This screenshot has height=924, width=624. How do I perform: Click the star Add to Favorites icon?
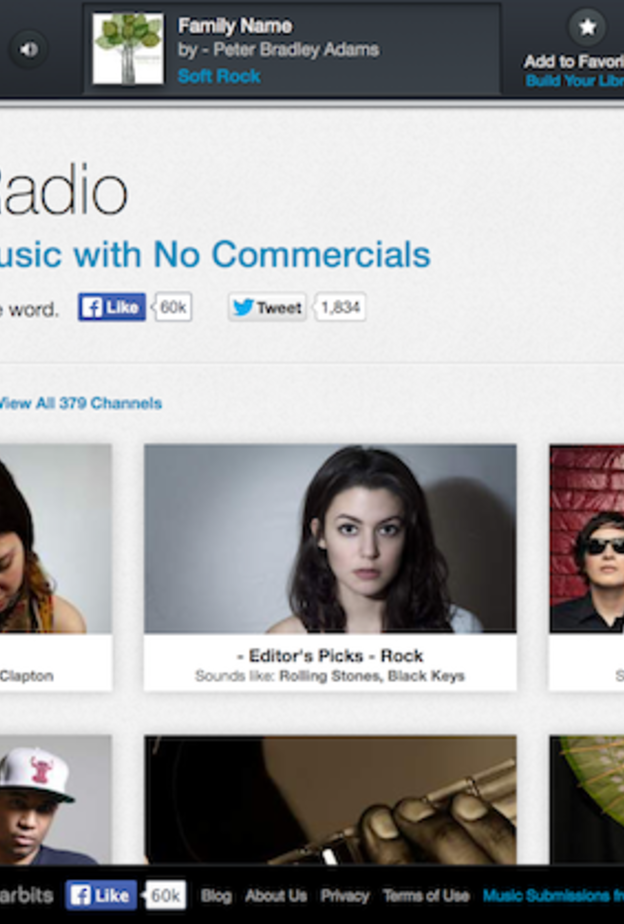click(587, 28)
